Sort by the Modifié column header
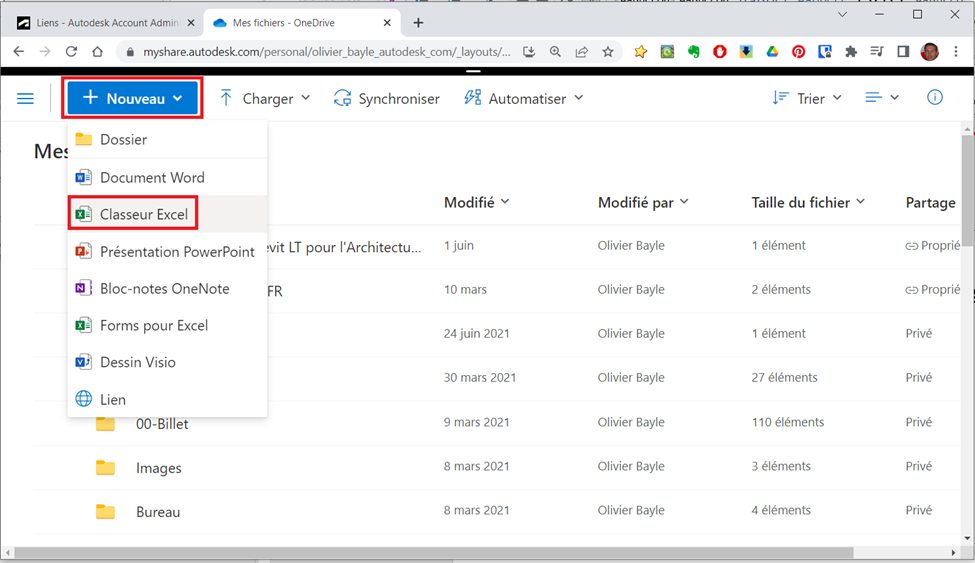 pyautogui.click(x=476, y=202)
